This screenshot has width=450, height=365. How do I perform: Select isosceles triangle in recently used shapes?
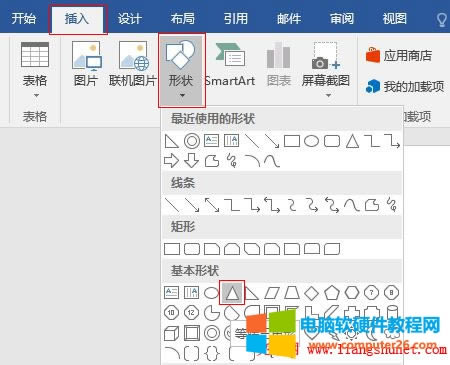tap(352, 141)
